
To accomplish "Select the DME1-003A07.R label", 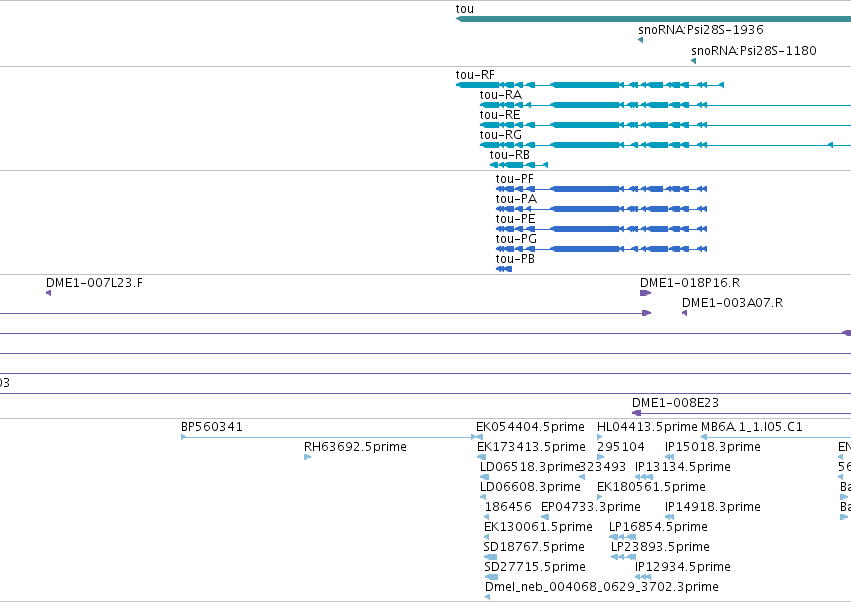I will pos(732,303).
